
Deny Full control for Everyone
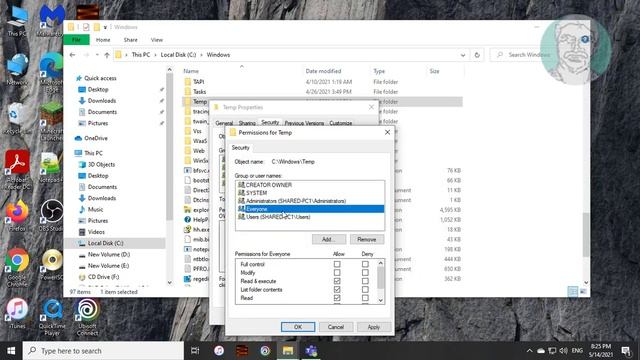click(365, 264)
